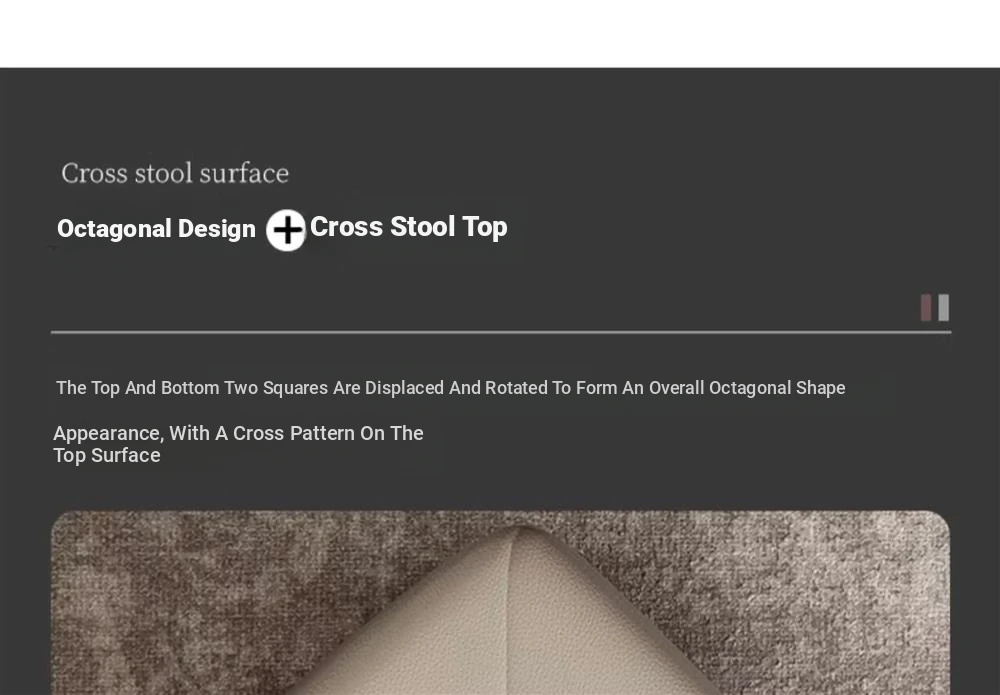
Task: Click the white circular plus icon
Action: (x=286, y=230)
